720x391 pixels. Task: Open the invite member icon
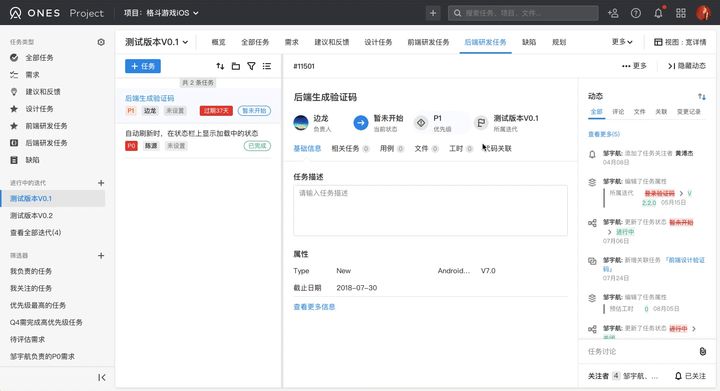pyautogui.click(x=613, y=13)
